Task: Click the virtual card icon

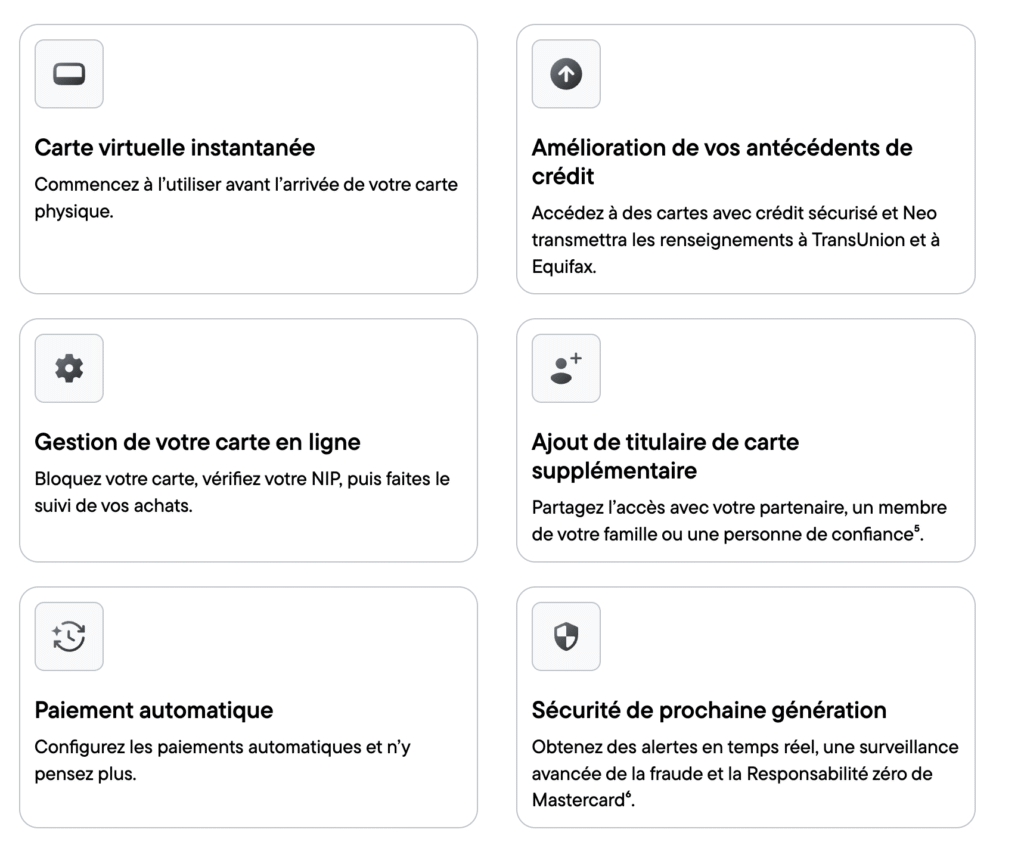Action: tap(69, 74)
